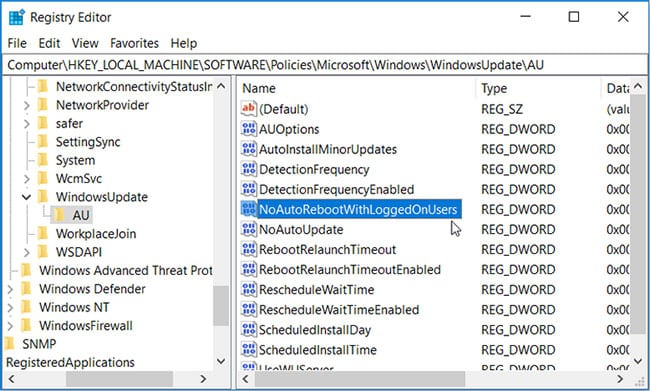Select the NetworkConnectivityStatusIn key label
This screenshot has height=391, width=650.
tap(134, 87)
